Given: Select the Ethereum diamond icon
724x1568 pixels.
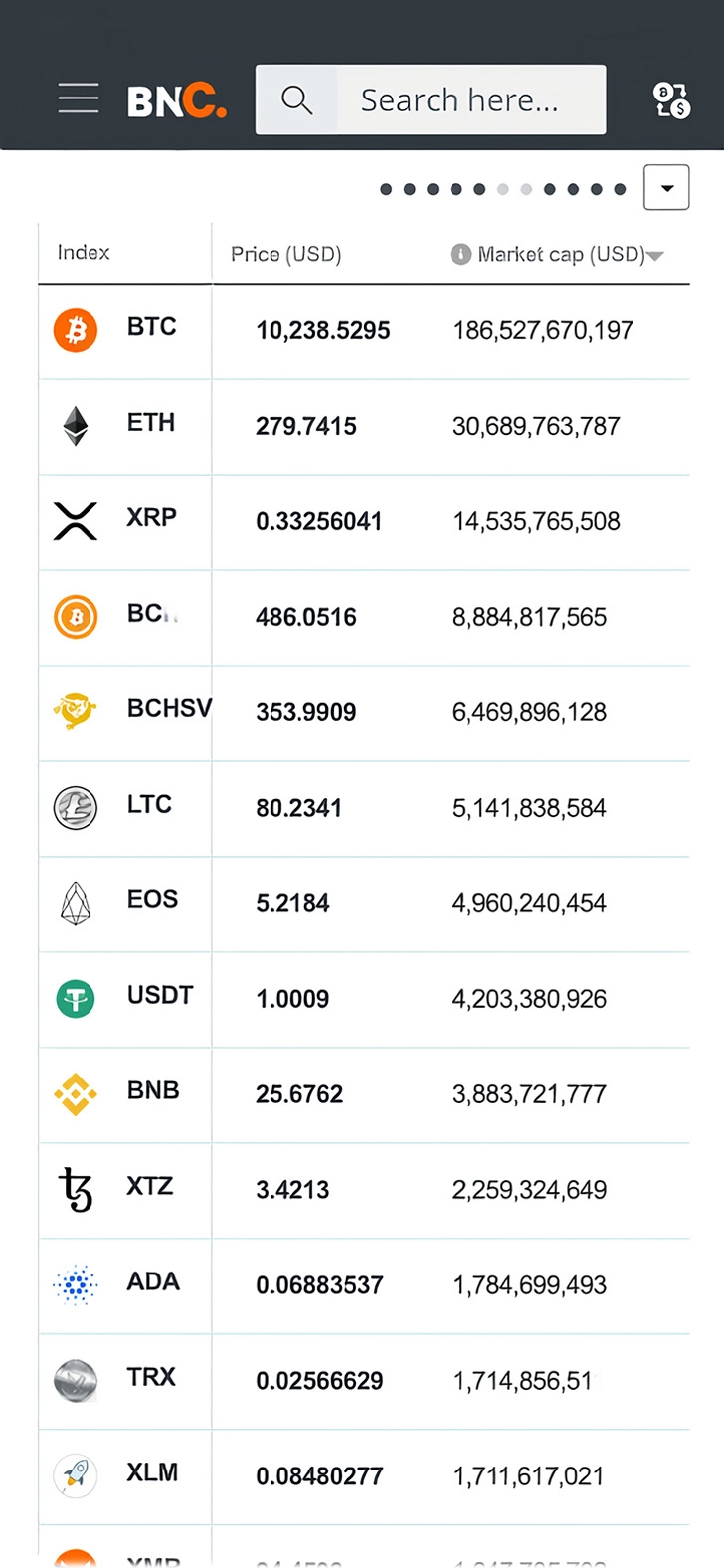Looking at the screenshot, I should tap(76, 426).
